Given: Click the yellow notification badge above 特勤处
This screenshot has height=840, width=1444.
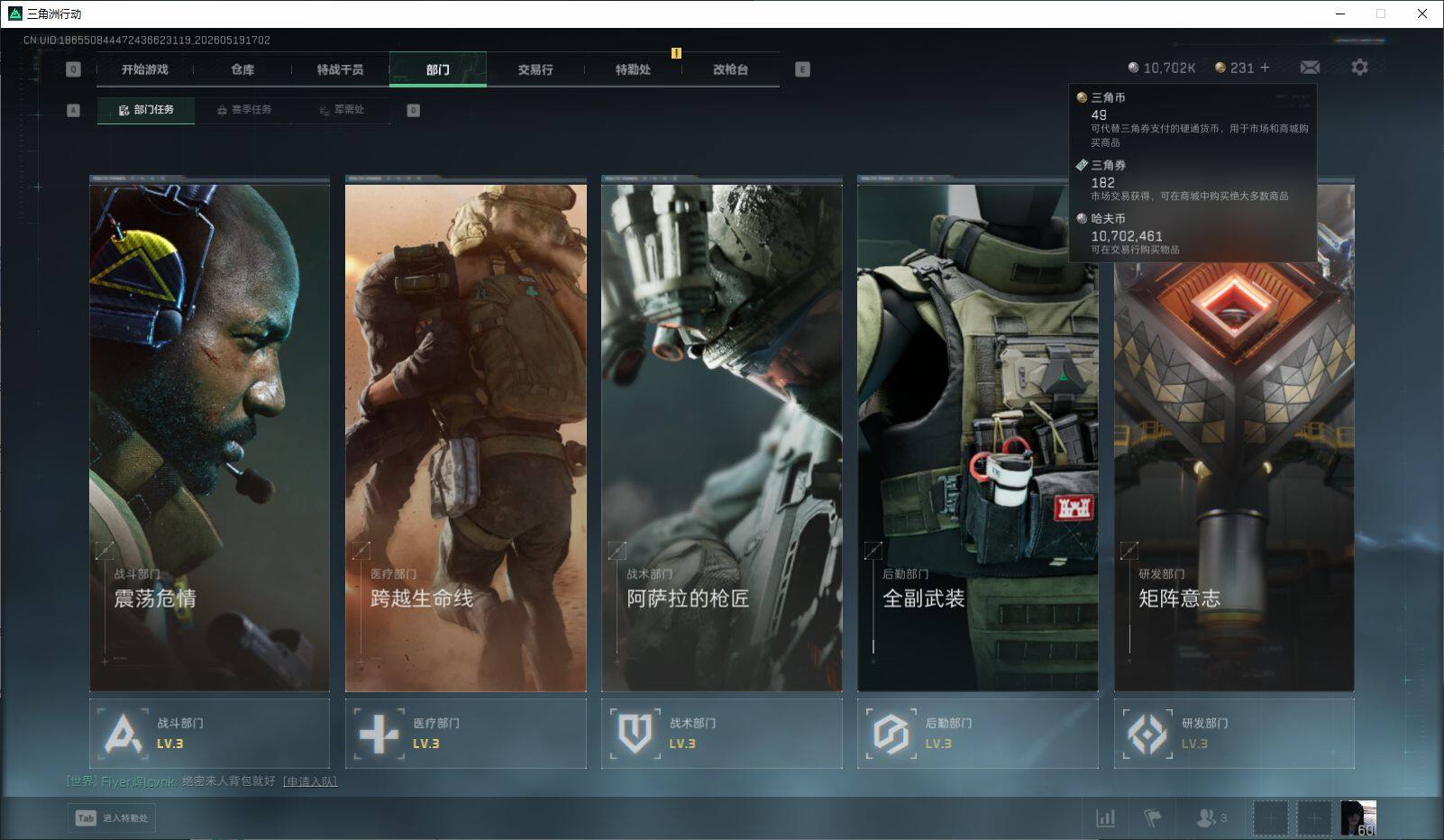Looking at the screenshot, I should [x=676, y=53].
